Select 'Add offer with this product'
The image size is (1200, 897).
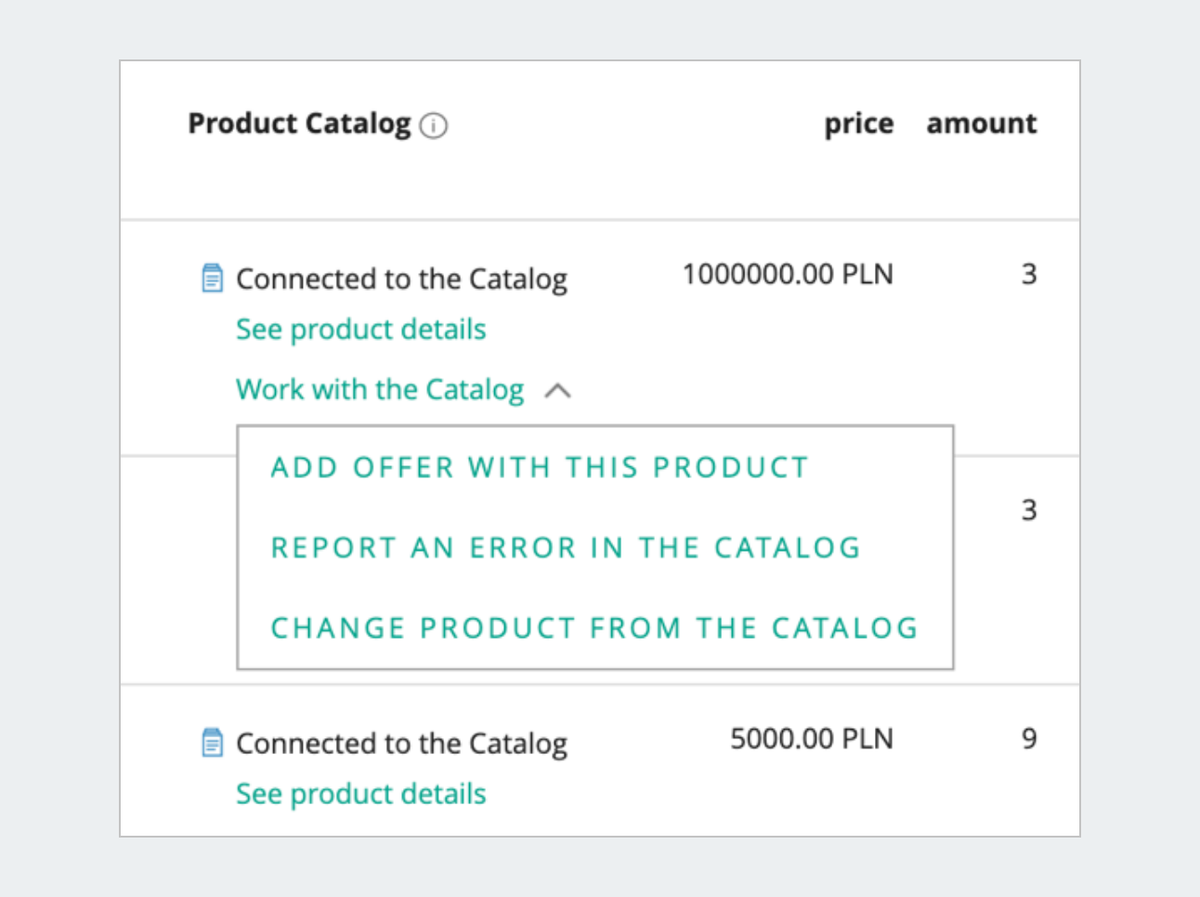tap(539, 467)
